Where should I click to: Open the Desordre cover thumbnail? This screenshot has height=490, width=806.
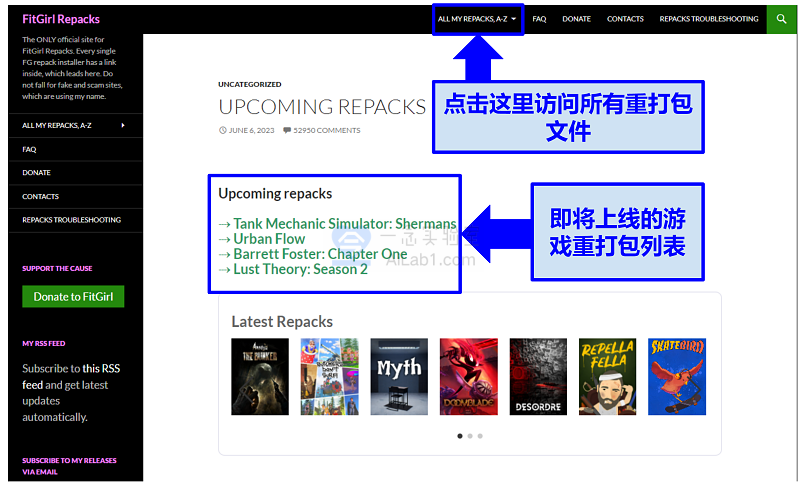coord(538,376)
